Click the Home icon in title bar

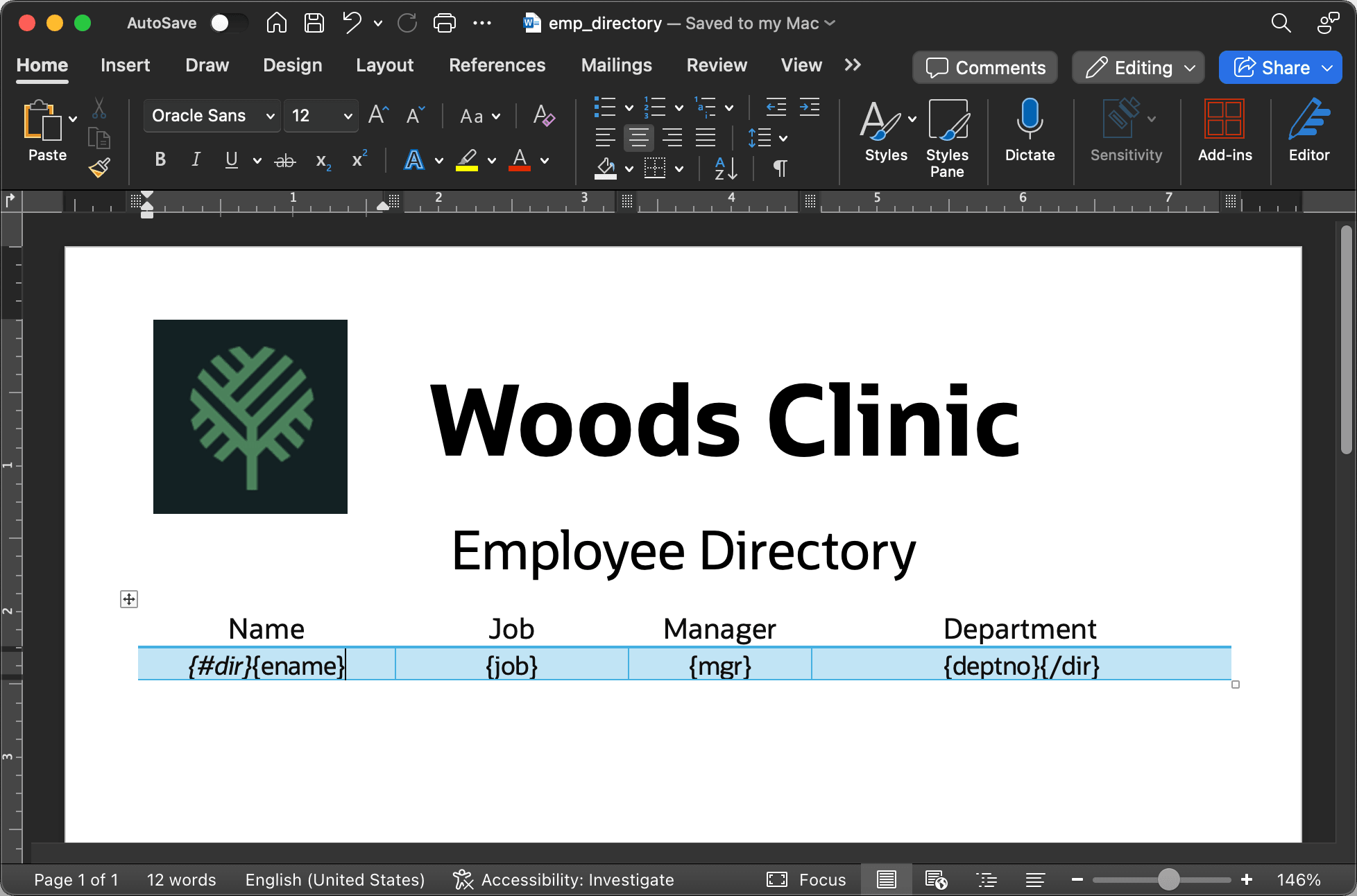(276, 23)
